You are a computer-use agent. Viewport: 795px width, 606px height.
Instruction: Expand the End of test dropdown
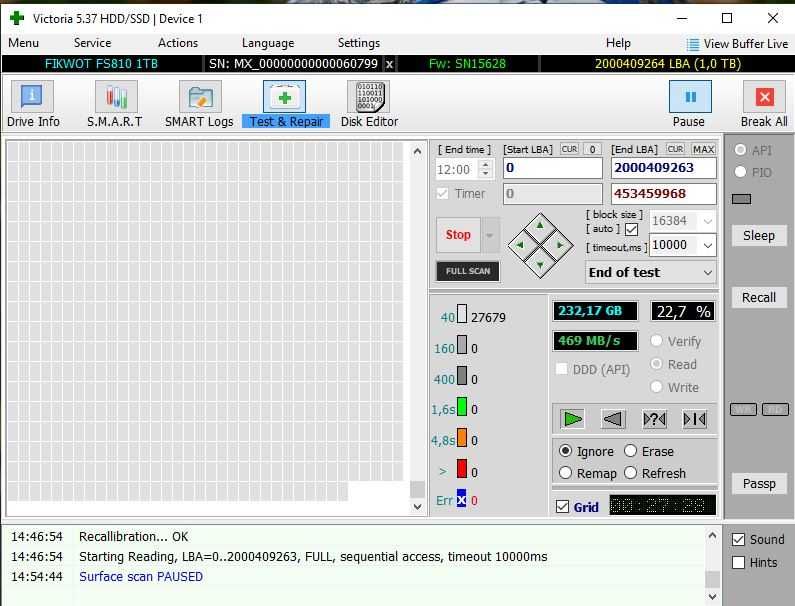(x=708, y=273)
